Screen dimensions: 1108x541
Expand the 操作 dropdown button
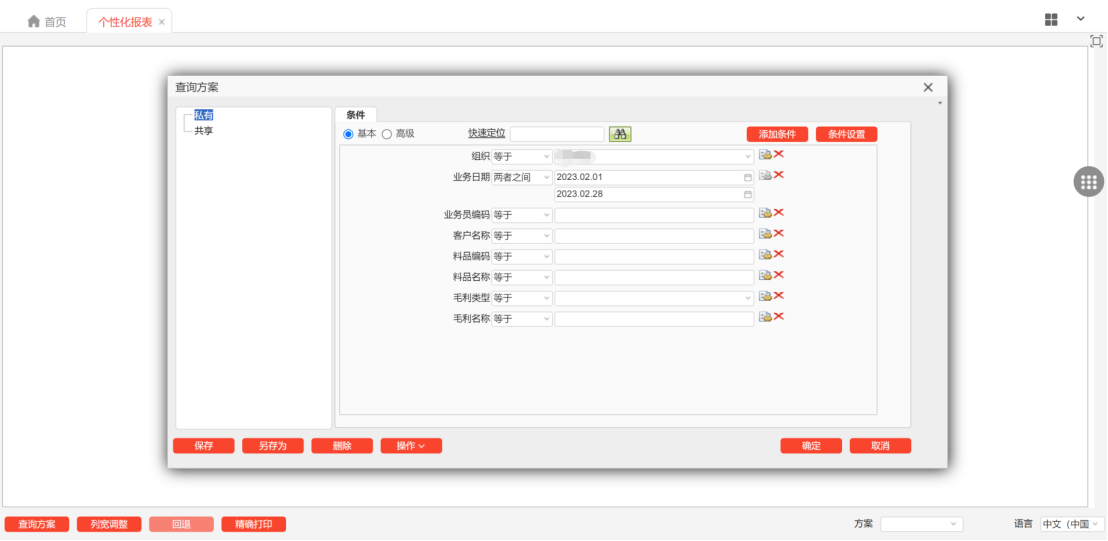(411, 446)
